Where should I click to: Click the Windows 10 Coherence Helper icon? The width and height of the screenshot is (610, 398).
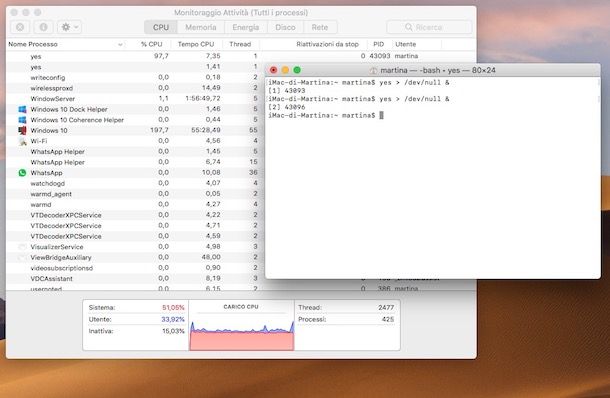click(23, 120)
